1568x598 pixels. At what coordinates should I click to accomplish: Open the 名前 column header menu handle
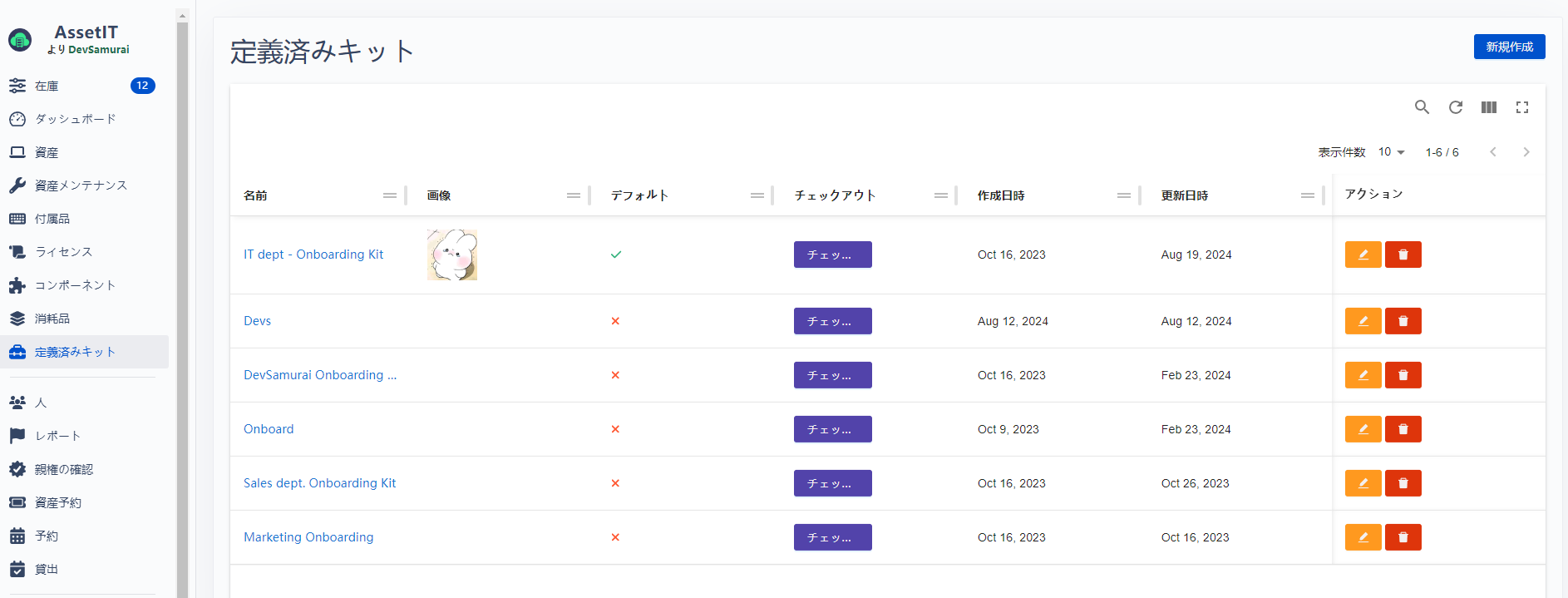pos(389,195)
